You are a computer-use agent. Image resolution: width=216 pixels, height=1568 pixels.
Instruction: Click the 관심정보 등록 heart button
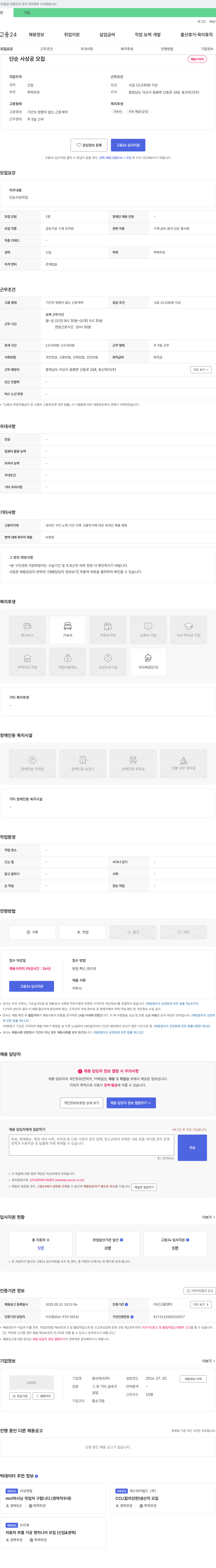point(89,145)
